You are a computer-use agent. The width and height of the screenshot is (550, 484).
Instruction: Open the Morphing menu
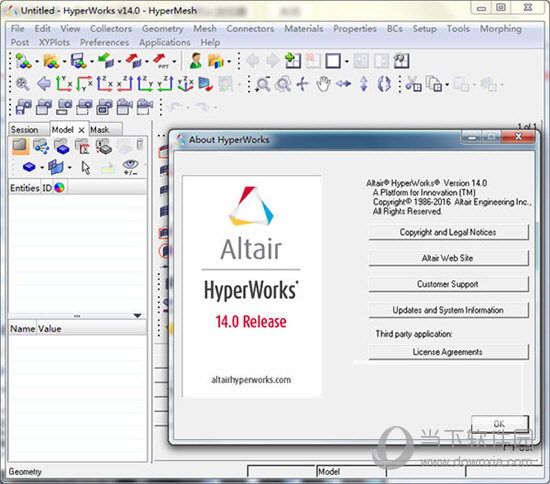(501, 28)
